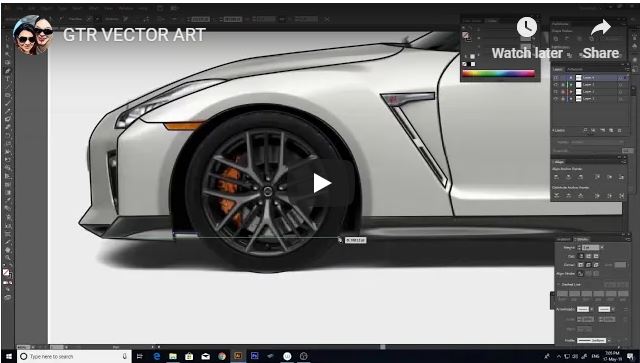Click the Delete Selection trash icon in Layers
The height and width of the screenshot is (363, 640).
pos(620,130)
